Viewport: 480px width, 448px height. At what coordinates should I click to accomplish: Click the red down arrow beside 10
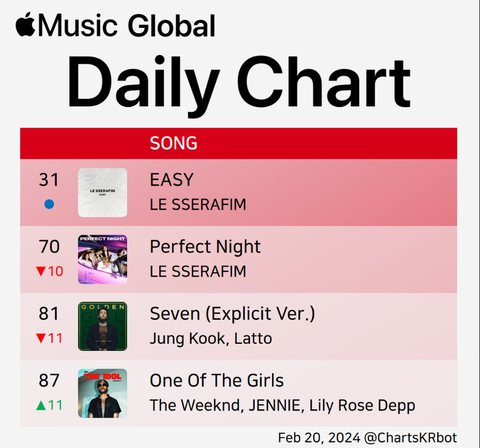point(41,271)
